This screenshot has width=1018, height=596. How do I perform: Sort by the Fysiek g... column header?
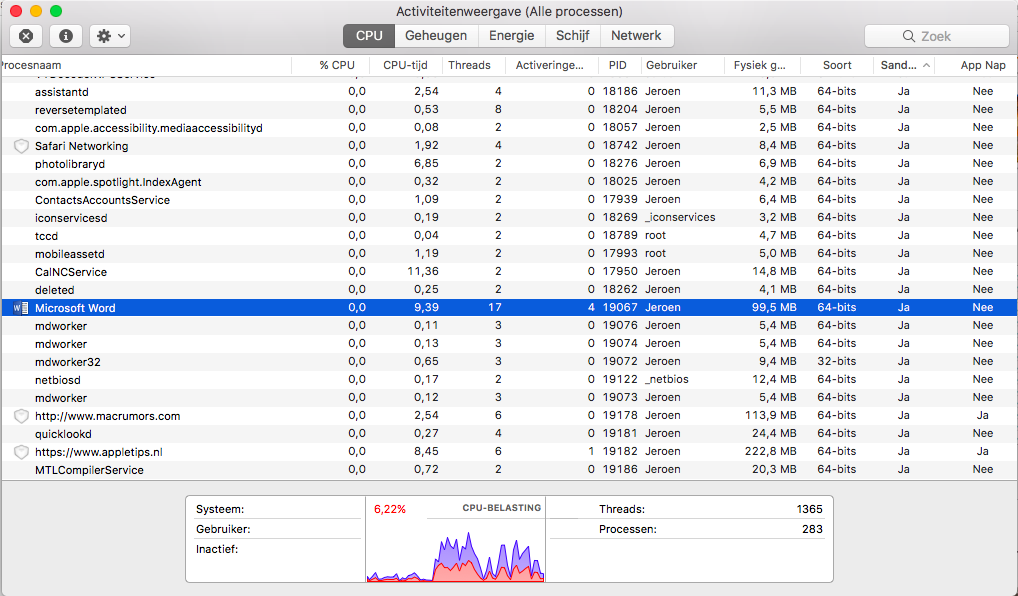(x=760, y=66)
